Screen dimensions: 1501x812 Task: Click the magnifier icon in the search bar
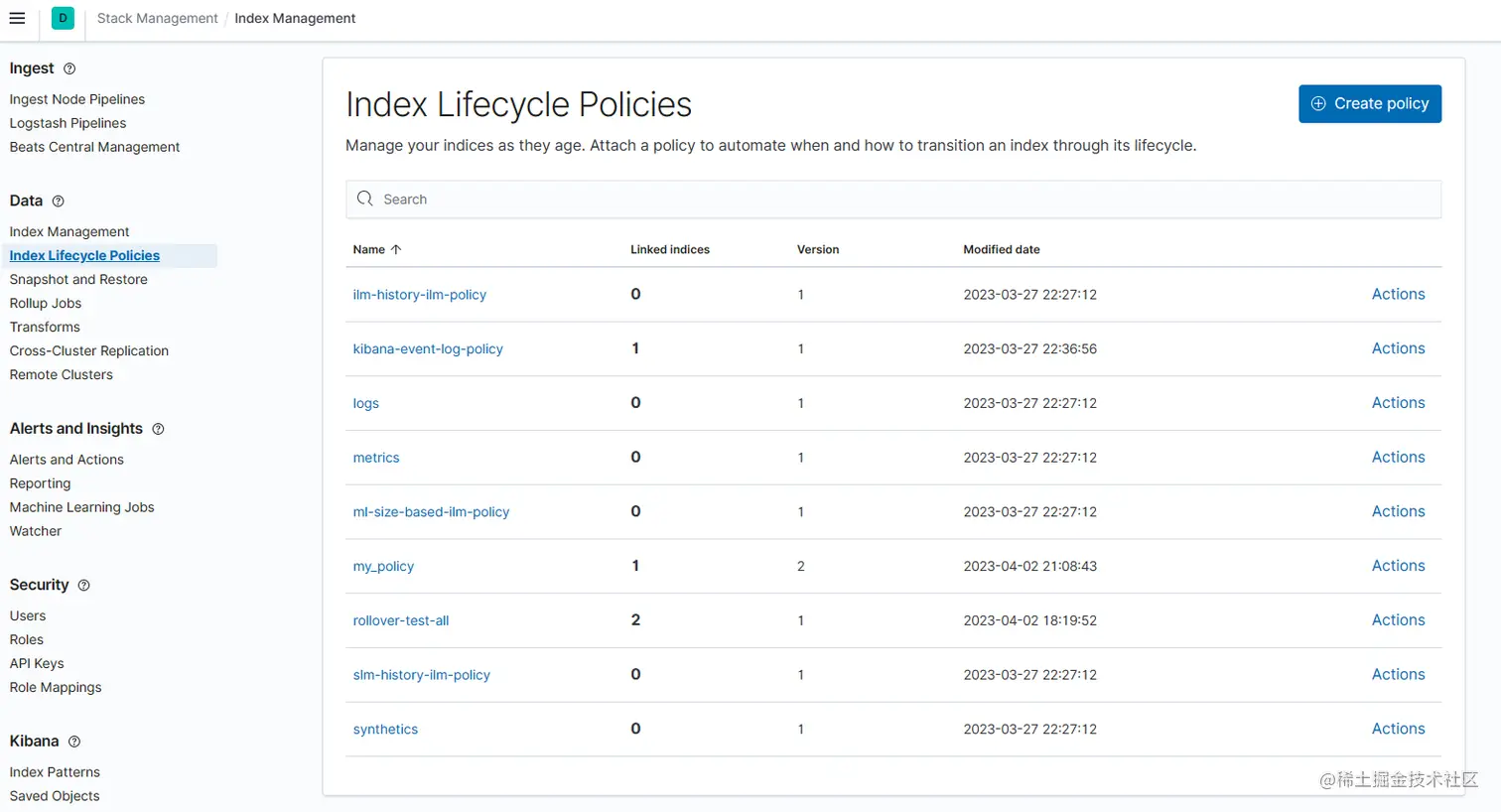coord(362,199)
